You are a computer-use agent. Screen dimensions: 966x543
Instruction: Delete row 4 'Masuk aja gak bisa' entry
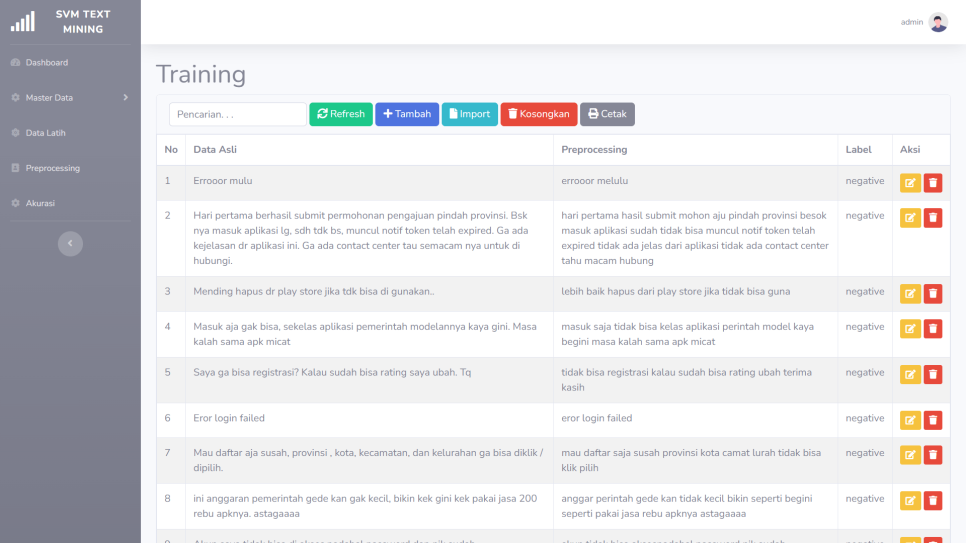coord(933,328)
